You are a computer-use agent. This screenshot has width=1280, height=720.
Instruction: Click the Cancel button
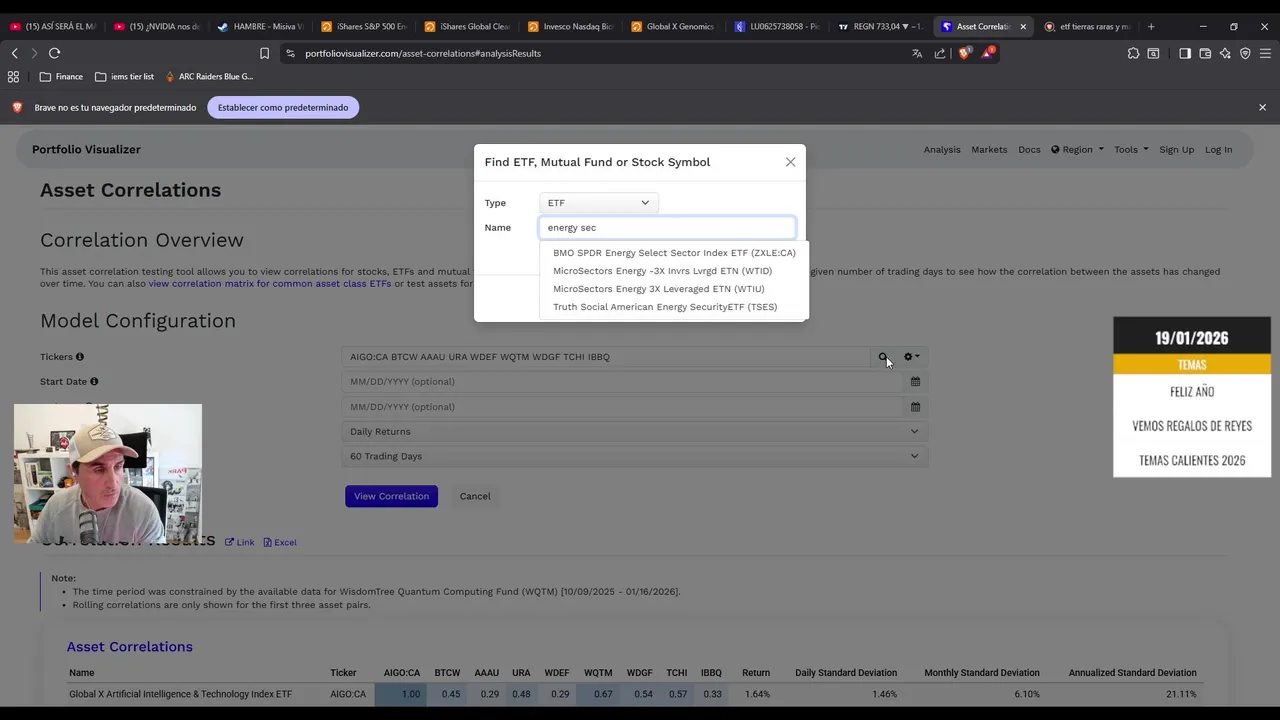click(475, 496)
